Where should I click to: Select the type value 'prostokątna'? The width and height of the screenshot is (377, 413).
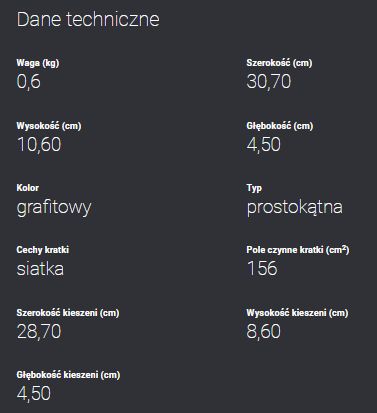(x=295, y=208)
